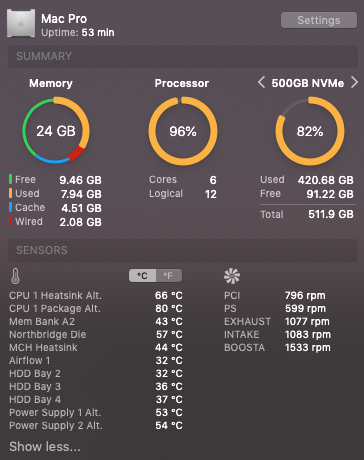Viewport: 364px width, 460px height.
Task: Select the 500GB NVMe disk title
Action: click(x=307, y=83)
